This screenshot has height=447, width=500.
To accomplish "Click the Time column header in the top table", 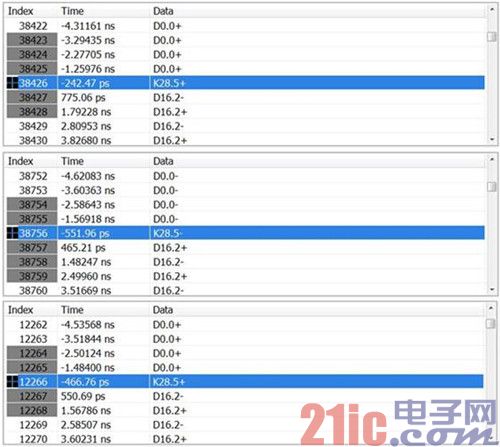I will coord(72,11).
